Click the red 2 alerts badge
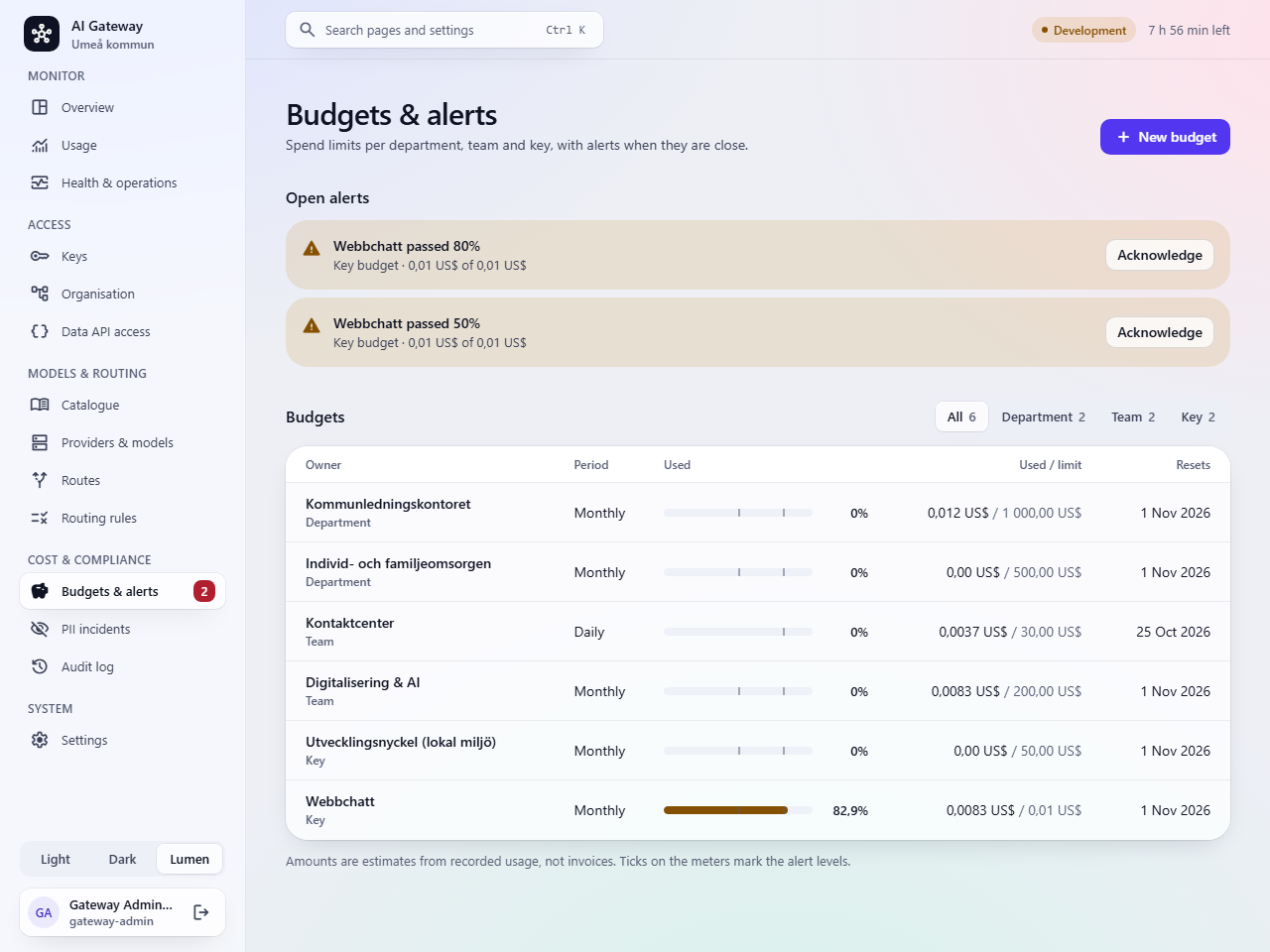 pyautogui.click(x=204, y=591)
